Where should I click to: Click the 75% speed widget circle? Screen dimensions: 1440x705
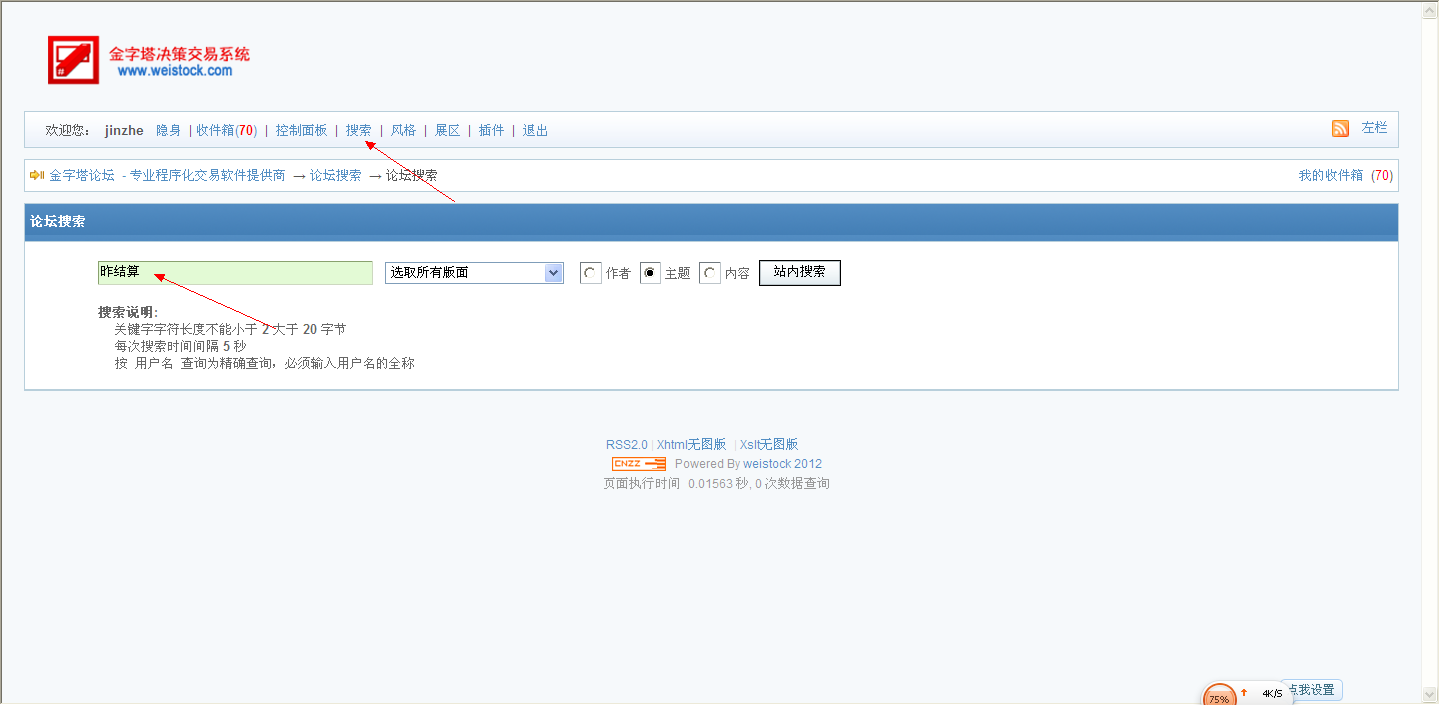[x=1219, y=696]
